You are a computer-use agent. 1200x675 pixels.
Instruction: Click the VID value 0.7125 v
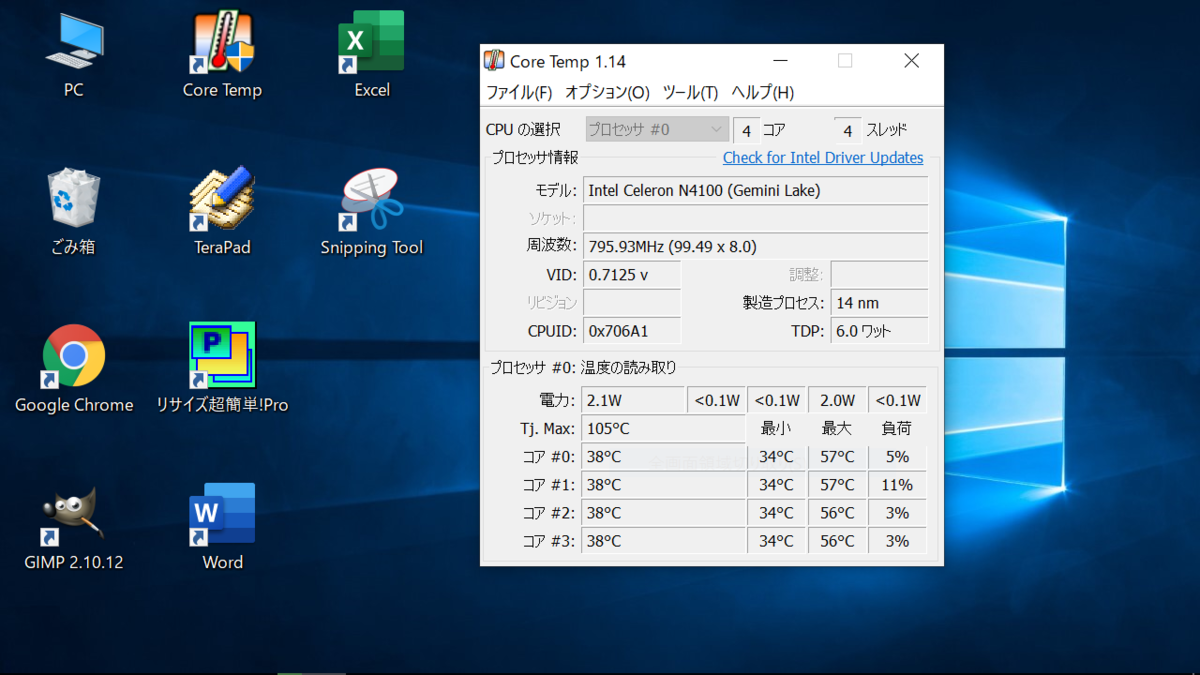[x=632, y=275]
